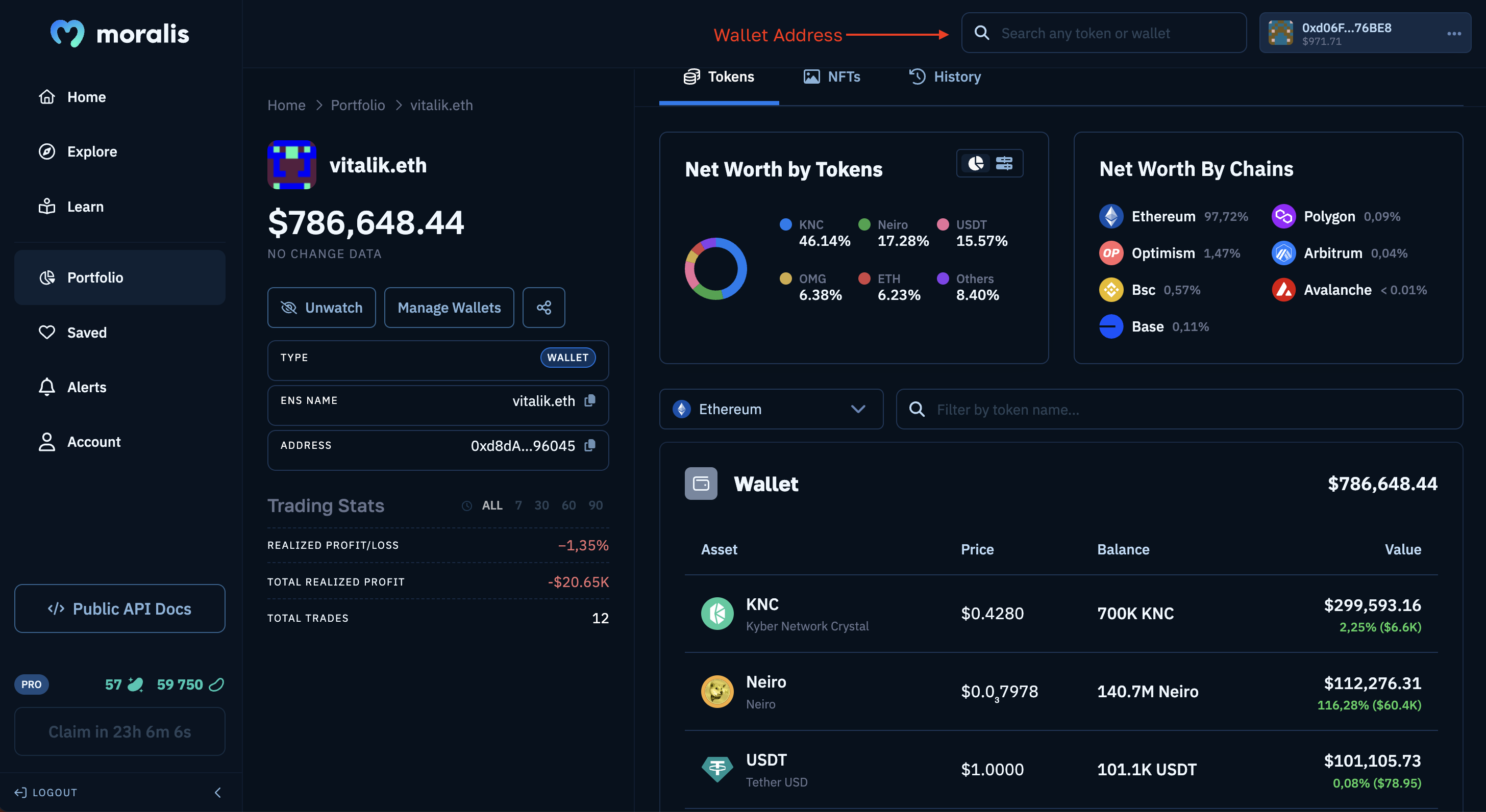This screenshot has width=1486, height=812.
Task: Click the pink USDT legend dot
Action: (x=943, y=224)
